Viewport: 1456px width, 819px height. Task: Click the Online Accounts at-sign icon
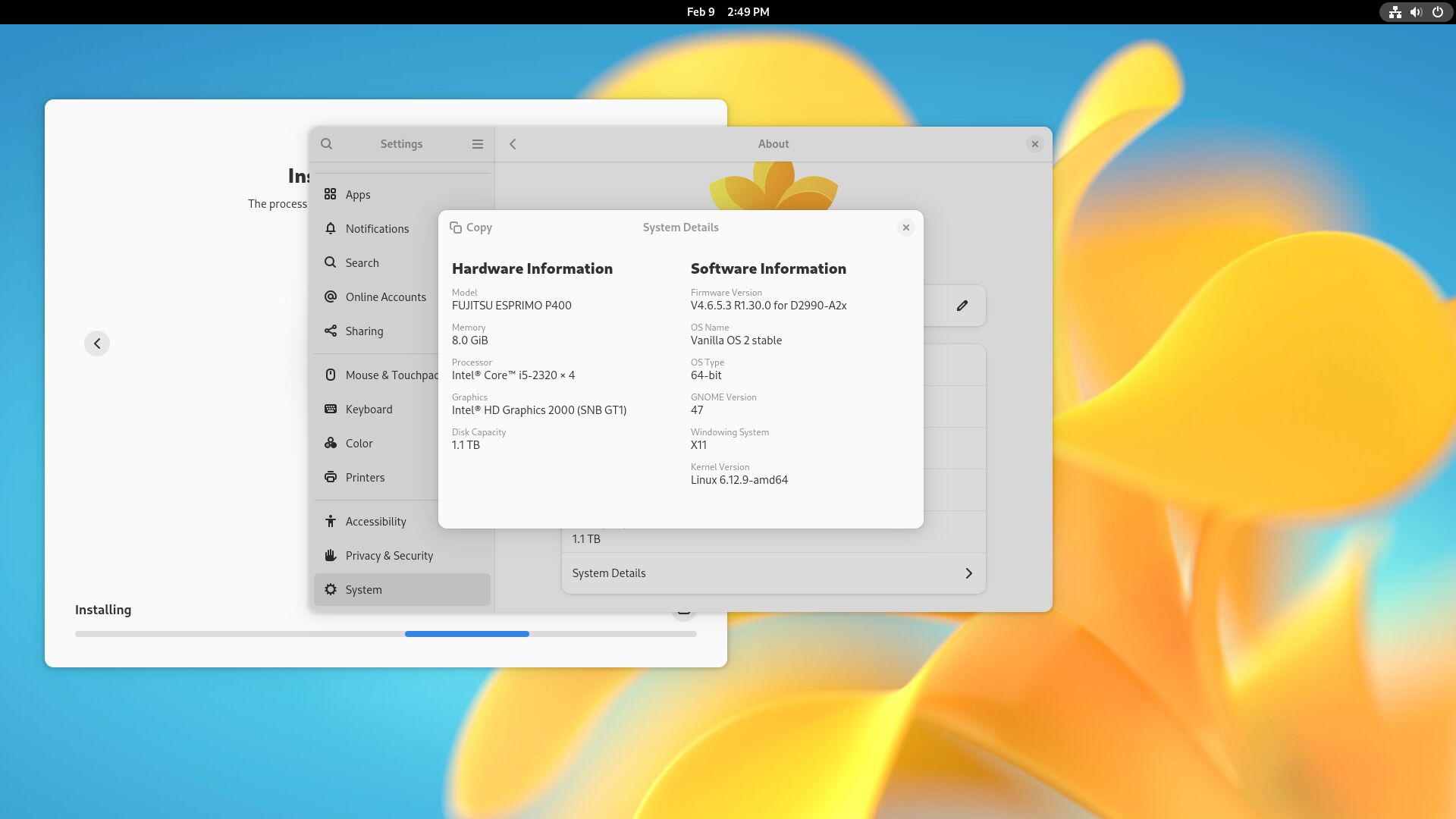[x=330, y=297]
